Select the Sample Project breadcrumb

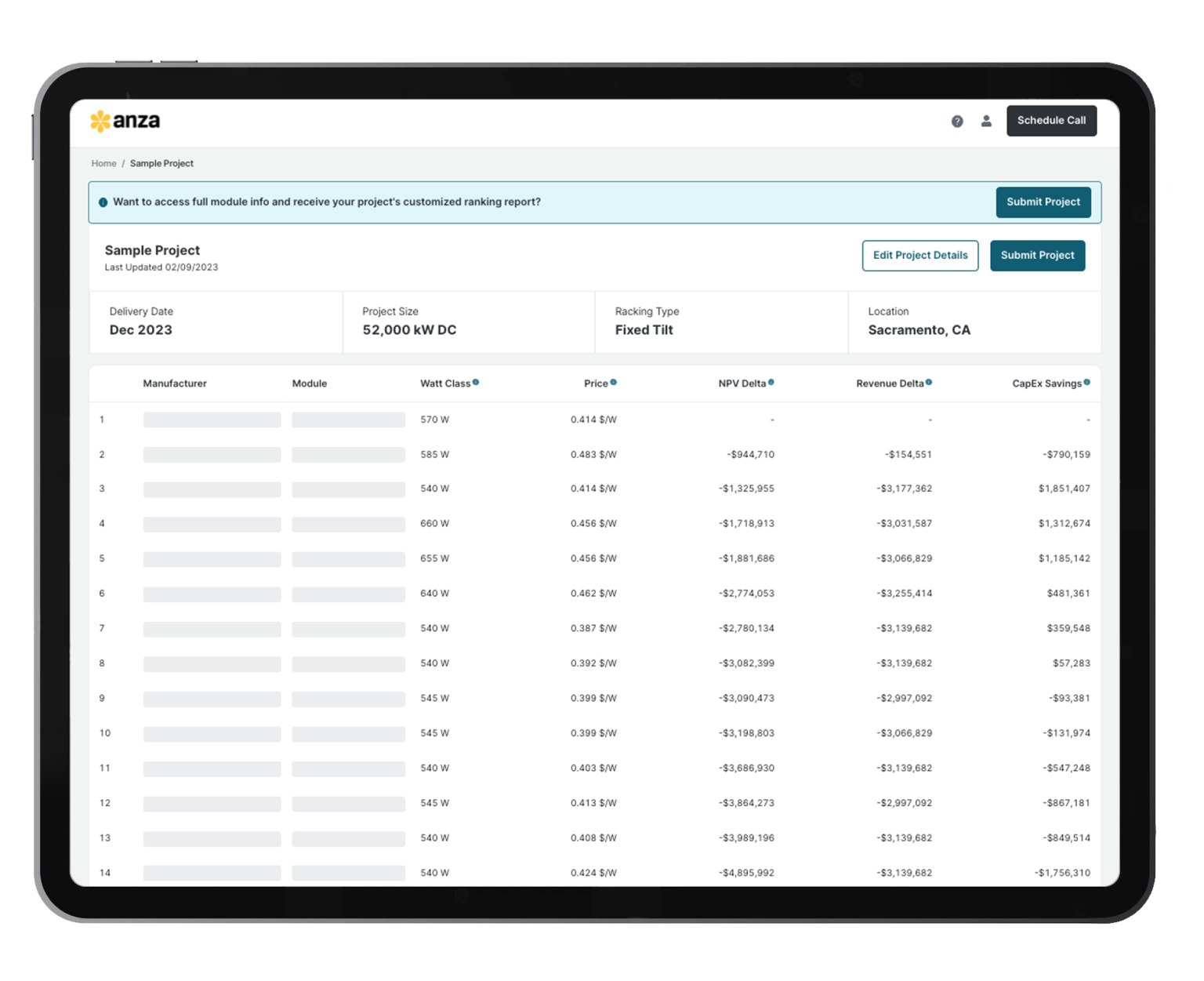coord(161,163)
